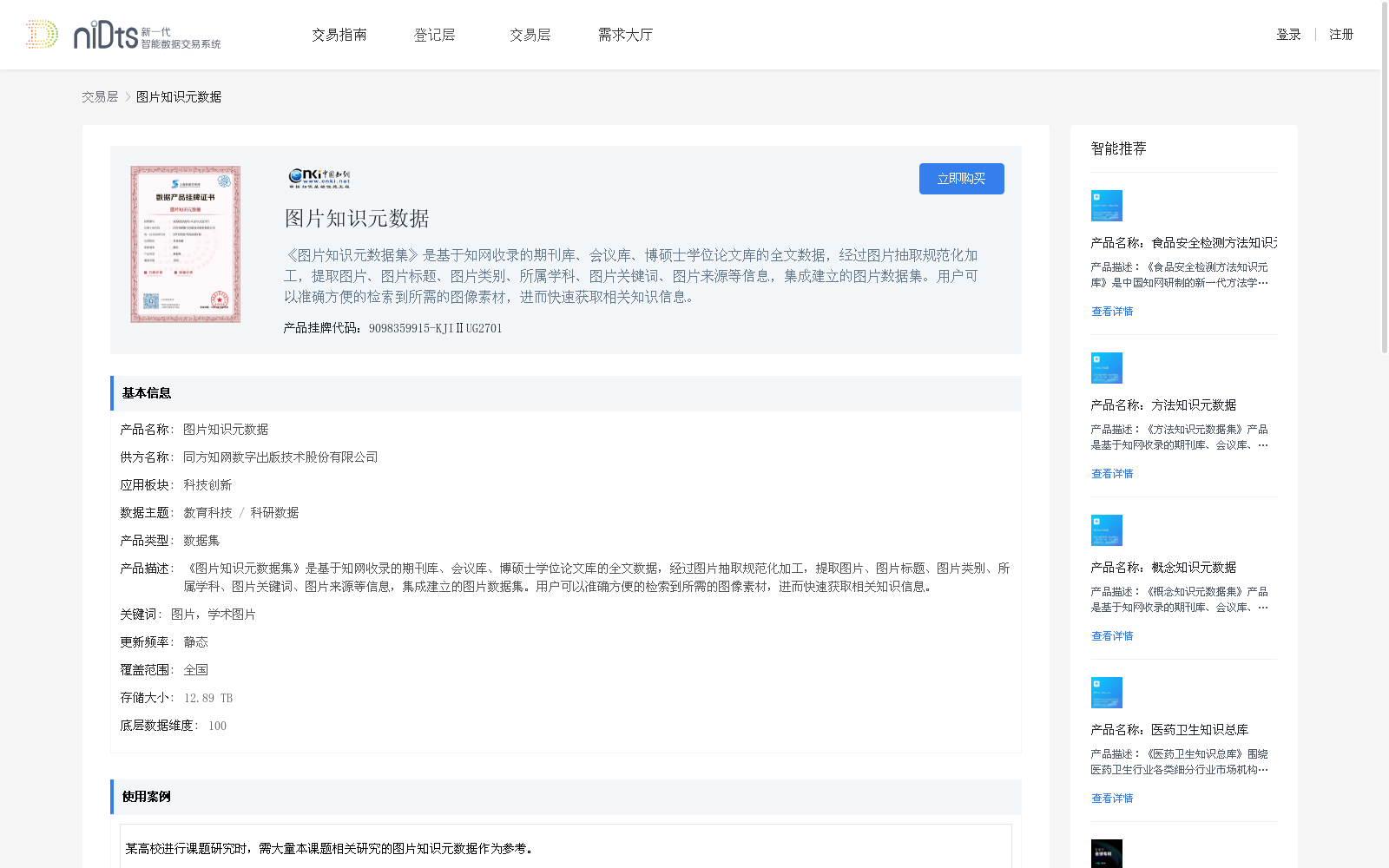This screenshot has height=868, width=1389.
Task: Click the 注册 link
Action: pyautogui.click(x=1341, y=35)
